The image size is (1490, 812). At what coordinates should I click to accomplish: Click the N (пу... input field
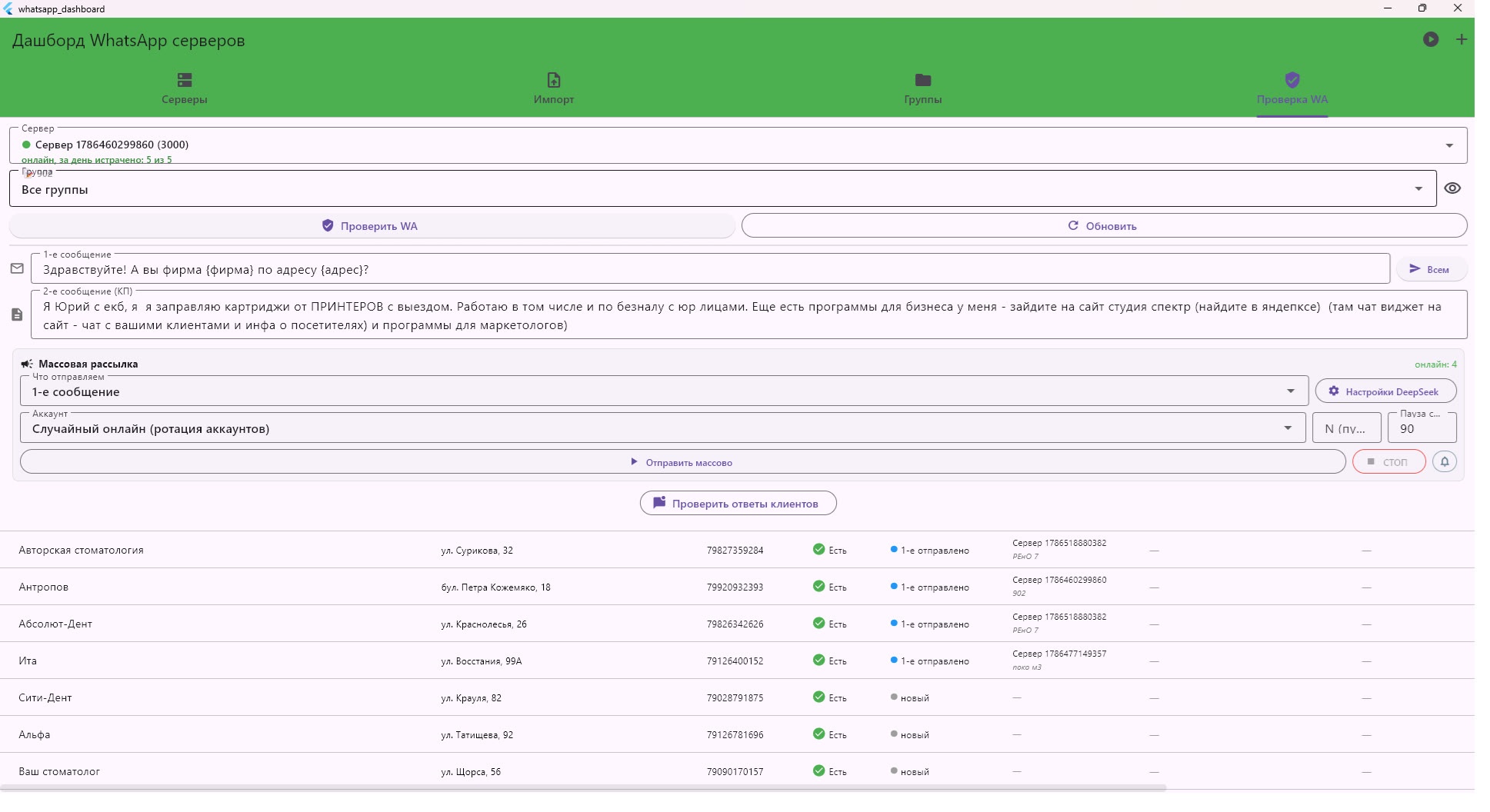[1346, 428]
